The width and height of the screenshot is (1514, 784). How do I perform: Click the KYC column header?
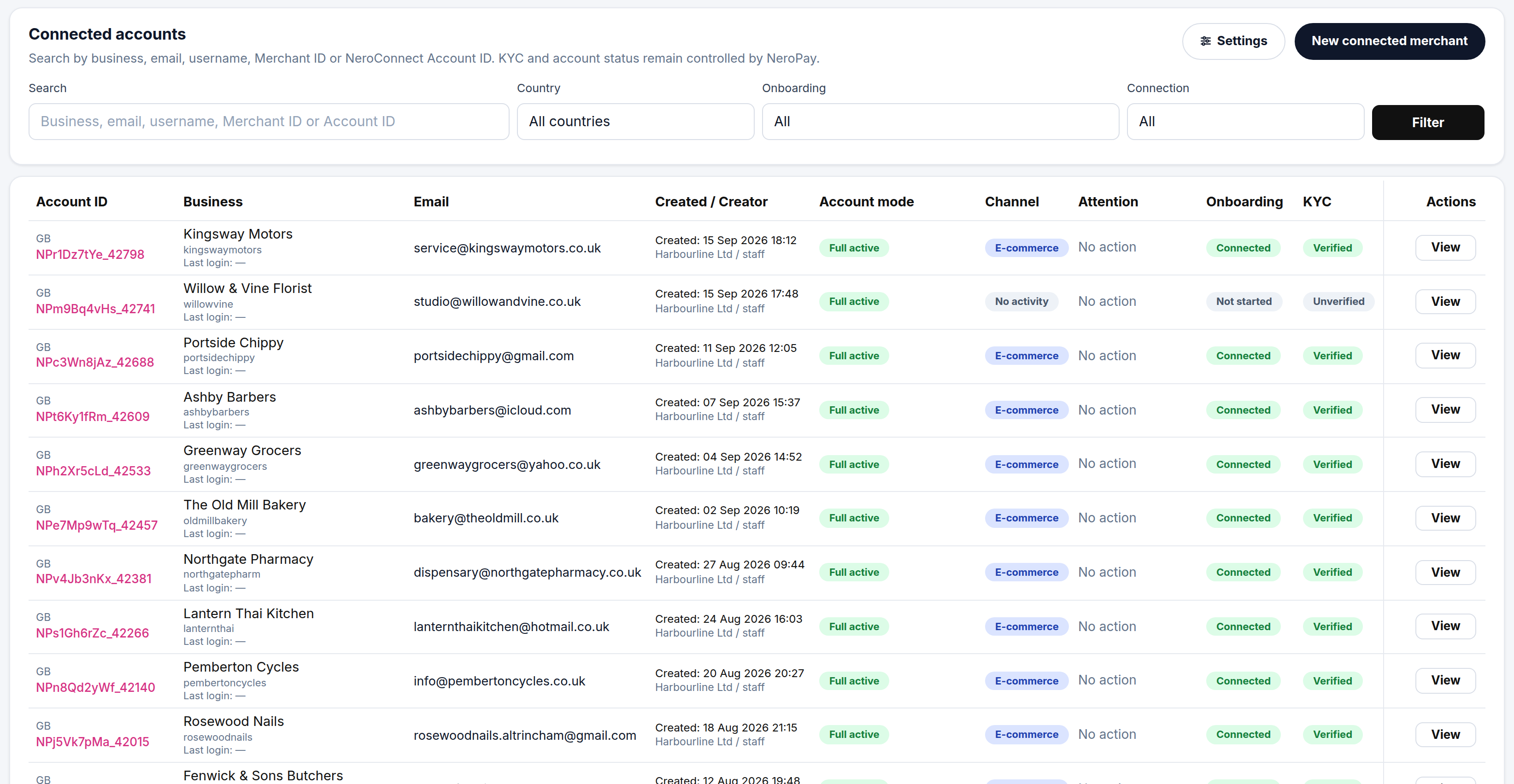coord(1316,202)
